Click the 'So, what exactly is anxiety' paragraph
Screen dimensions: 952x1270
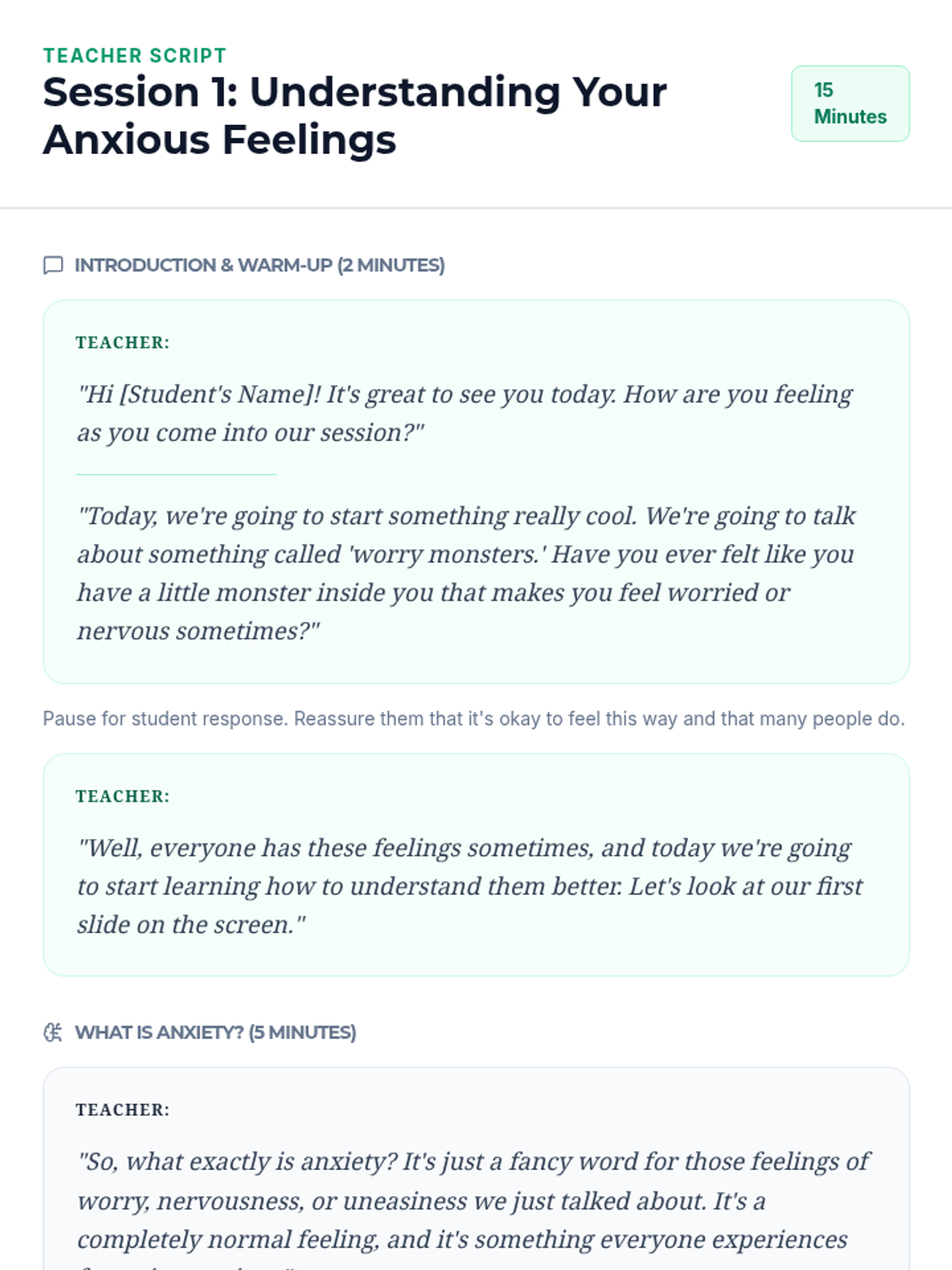click(x=473, y=1208)
